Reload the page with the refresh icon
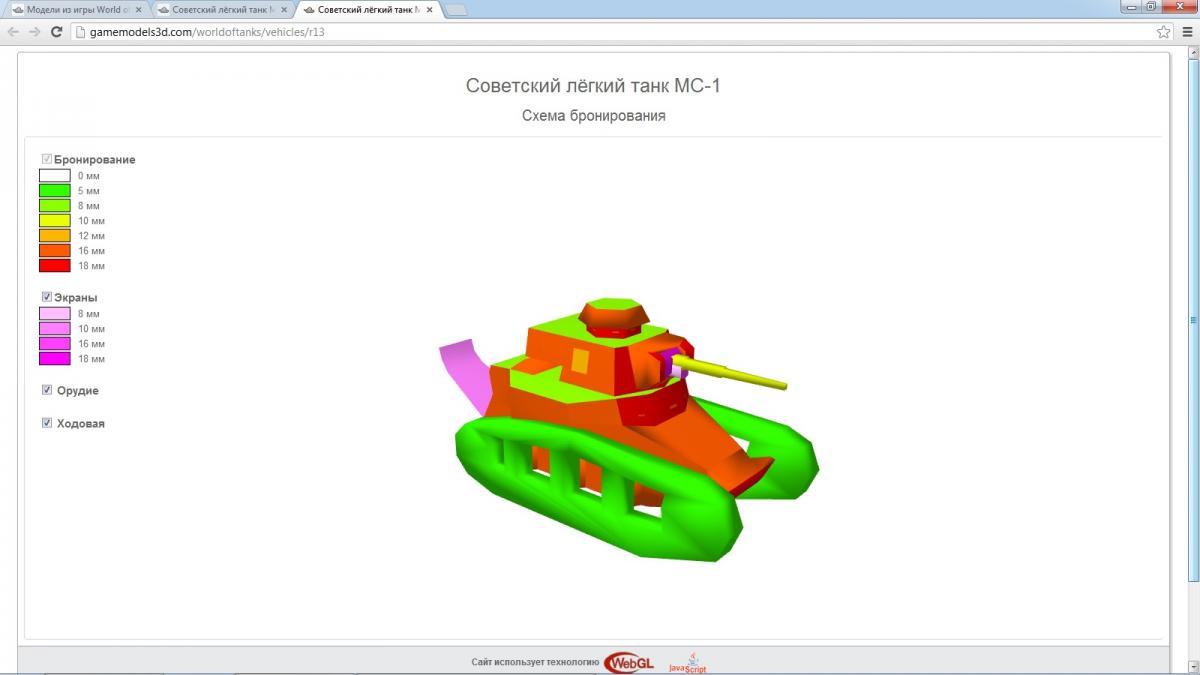 coord(56,31)
